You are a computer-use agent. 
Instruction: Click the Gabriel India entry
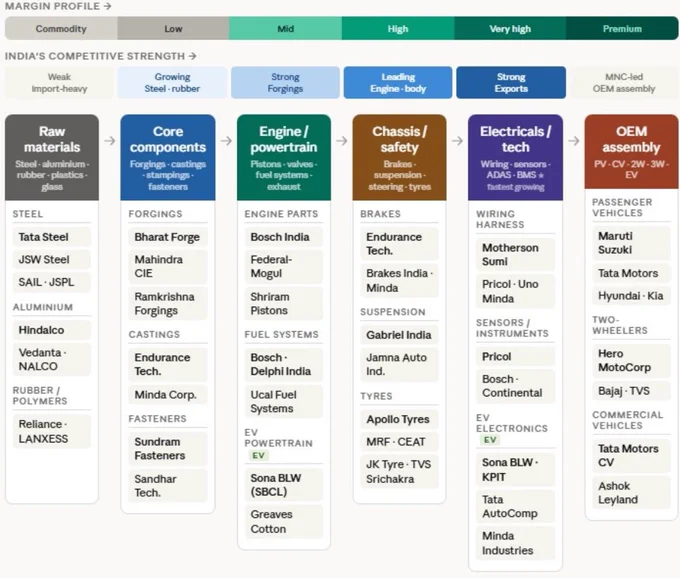[399, 335]
